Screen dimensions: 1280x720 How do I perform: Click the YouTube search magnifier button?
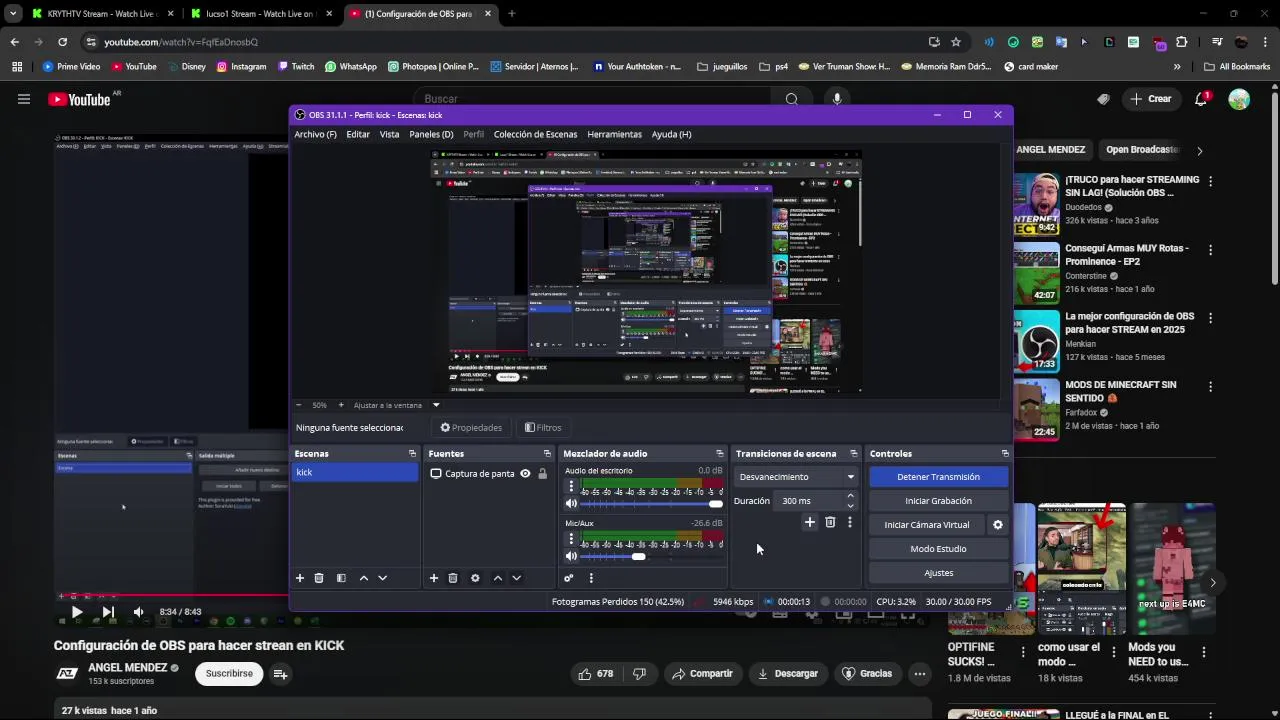[x=791, y=99]
